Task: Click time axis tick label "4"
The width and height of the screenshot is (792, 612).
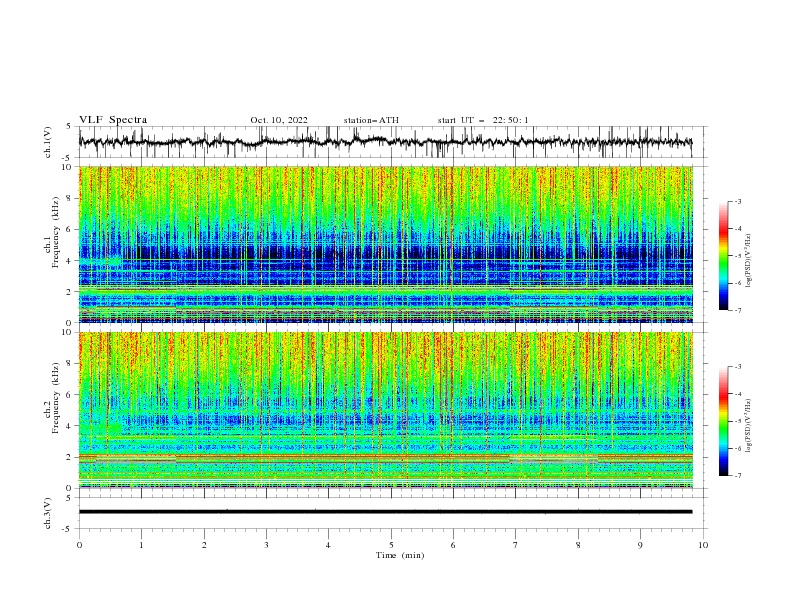Action: [329, 545]
